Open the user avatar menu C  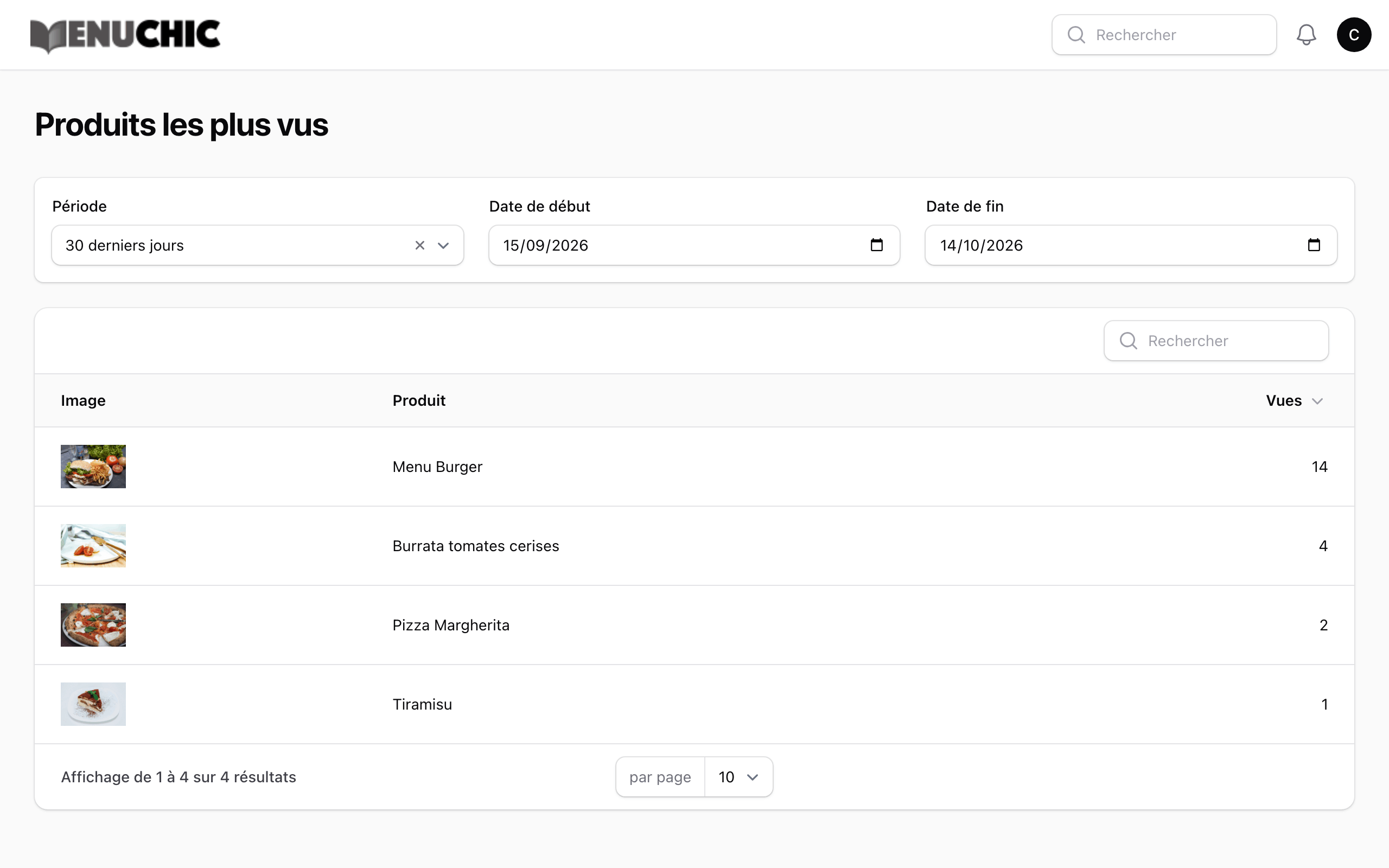point(1353,35)
